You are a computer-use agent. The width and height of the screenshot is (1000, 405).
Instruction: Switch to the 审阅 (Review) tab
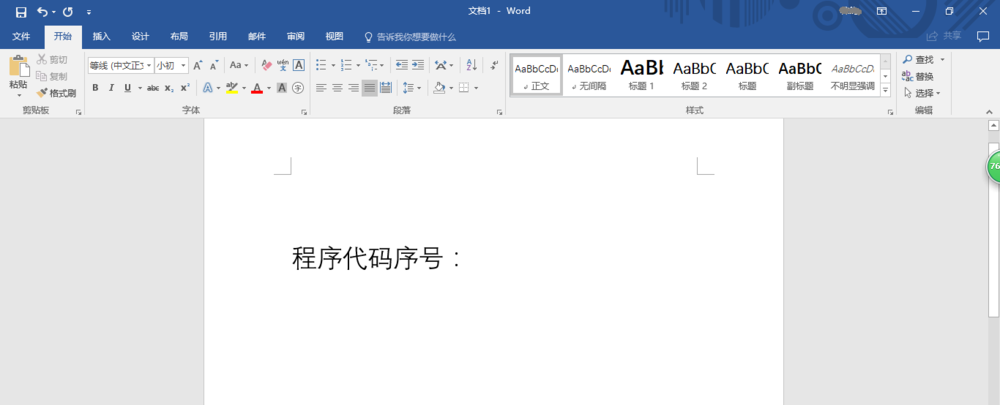[296, 36]
